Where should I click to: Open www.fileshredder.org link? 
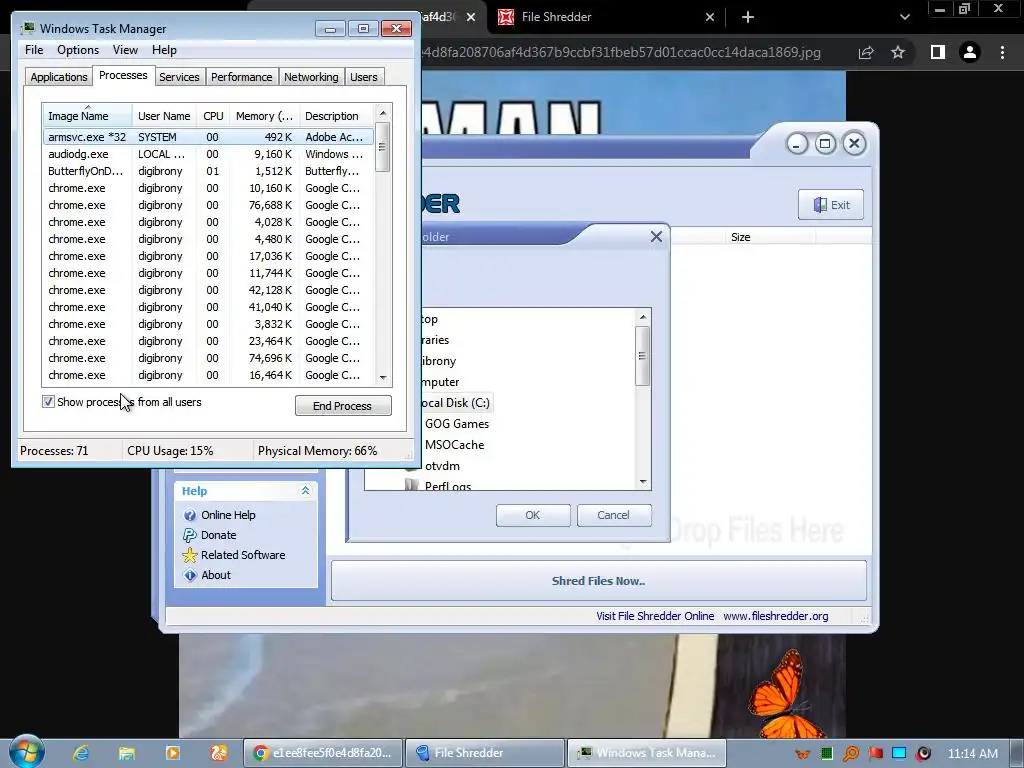[x=775, y=616]
